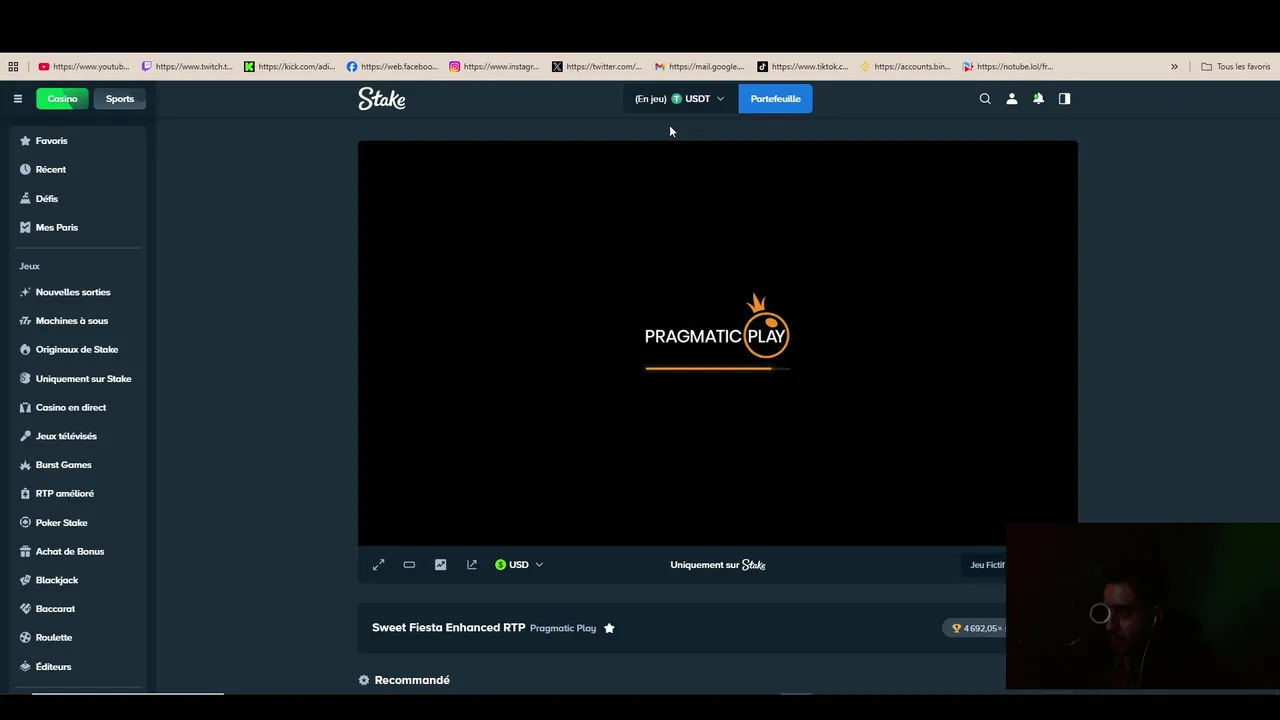Favorite Sweet Fiesta with star icon
This screenshot has width=1280, height=720.
(609, 628)
